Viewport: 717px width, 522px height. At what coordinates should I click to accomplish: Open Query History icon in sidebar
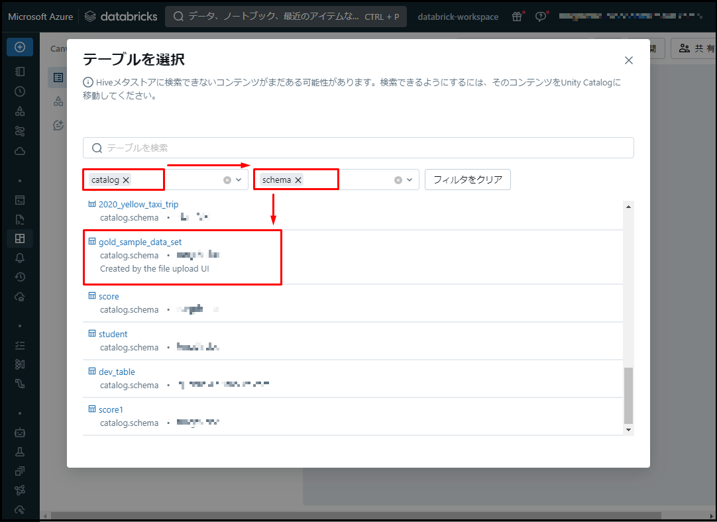20,277
